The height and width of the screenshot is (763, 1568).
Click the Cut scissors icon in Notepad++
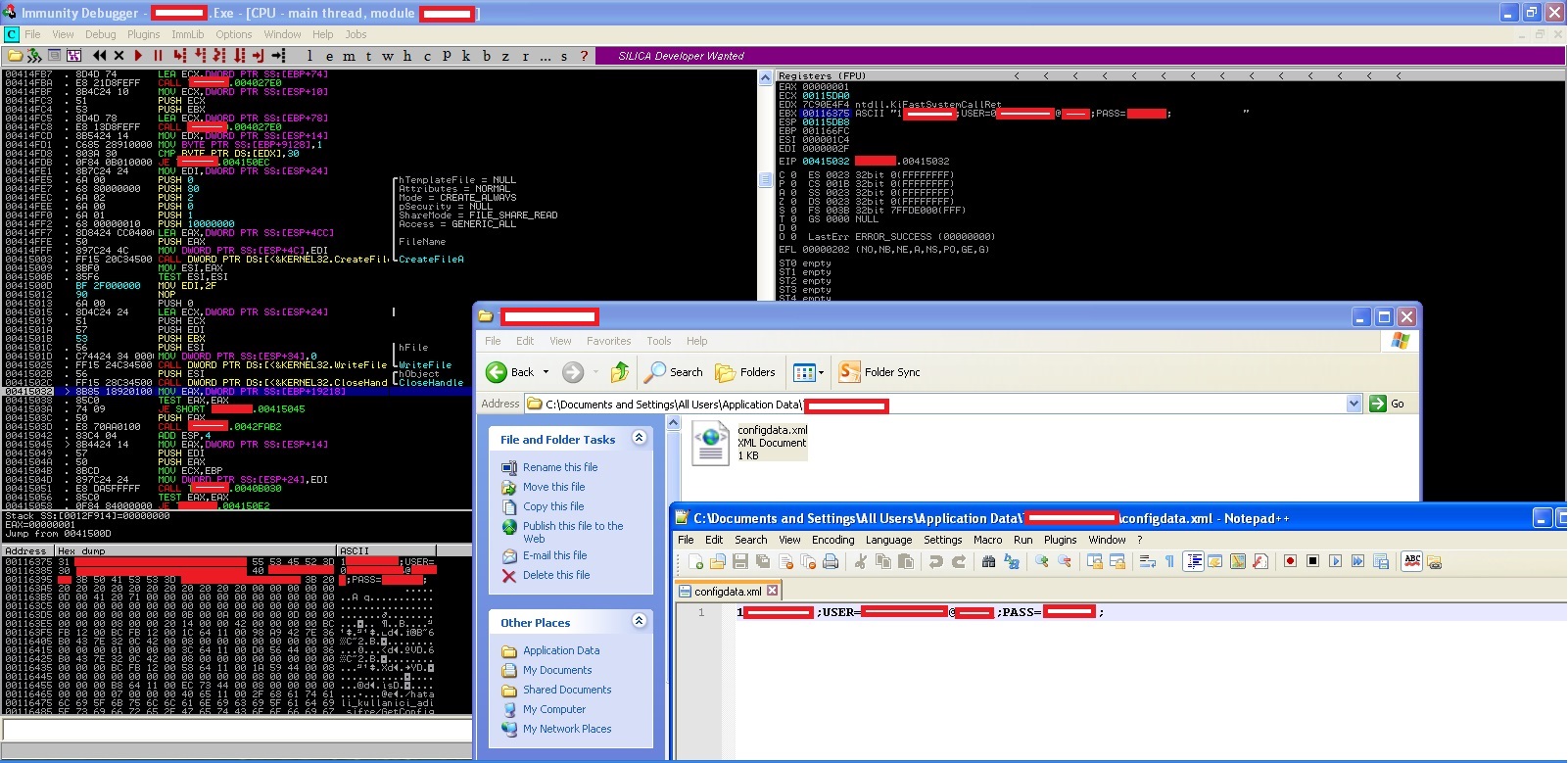860,561
